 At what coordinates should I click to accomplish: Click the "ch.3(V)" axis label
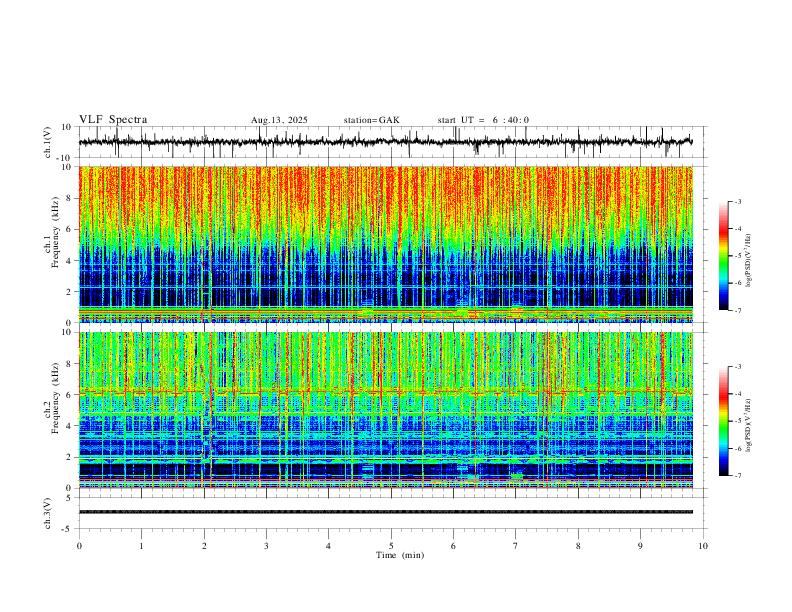(x=48, y=514)
